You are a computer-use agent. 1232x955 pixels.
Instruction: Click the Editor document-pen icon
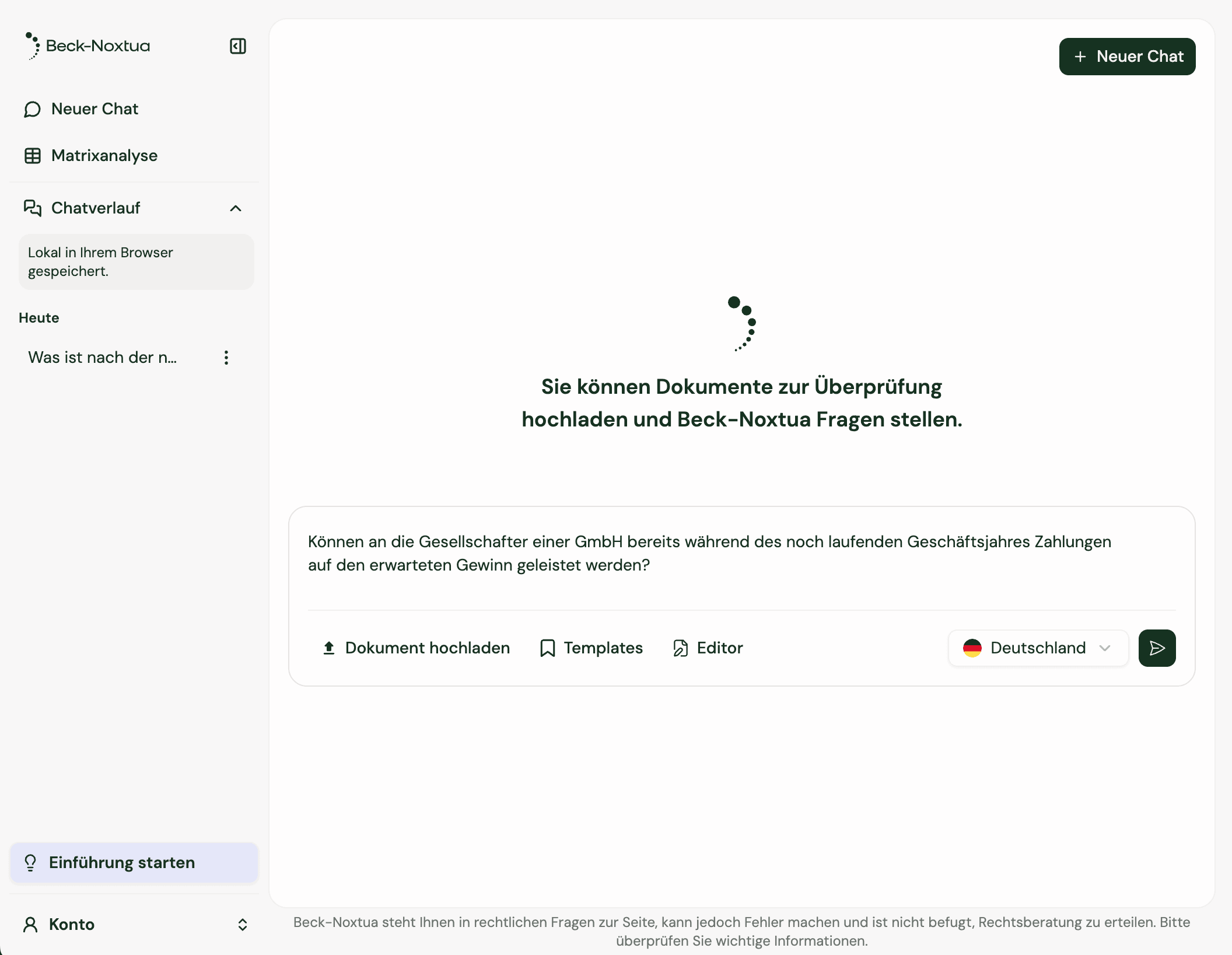(x=680, y=648)
